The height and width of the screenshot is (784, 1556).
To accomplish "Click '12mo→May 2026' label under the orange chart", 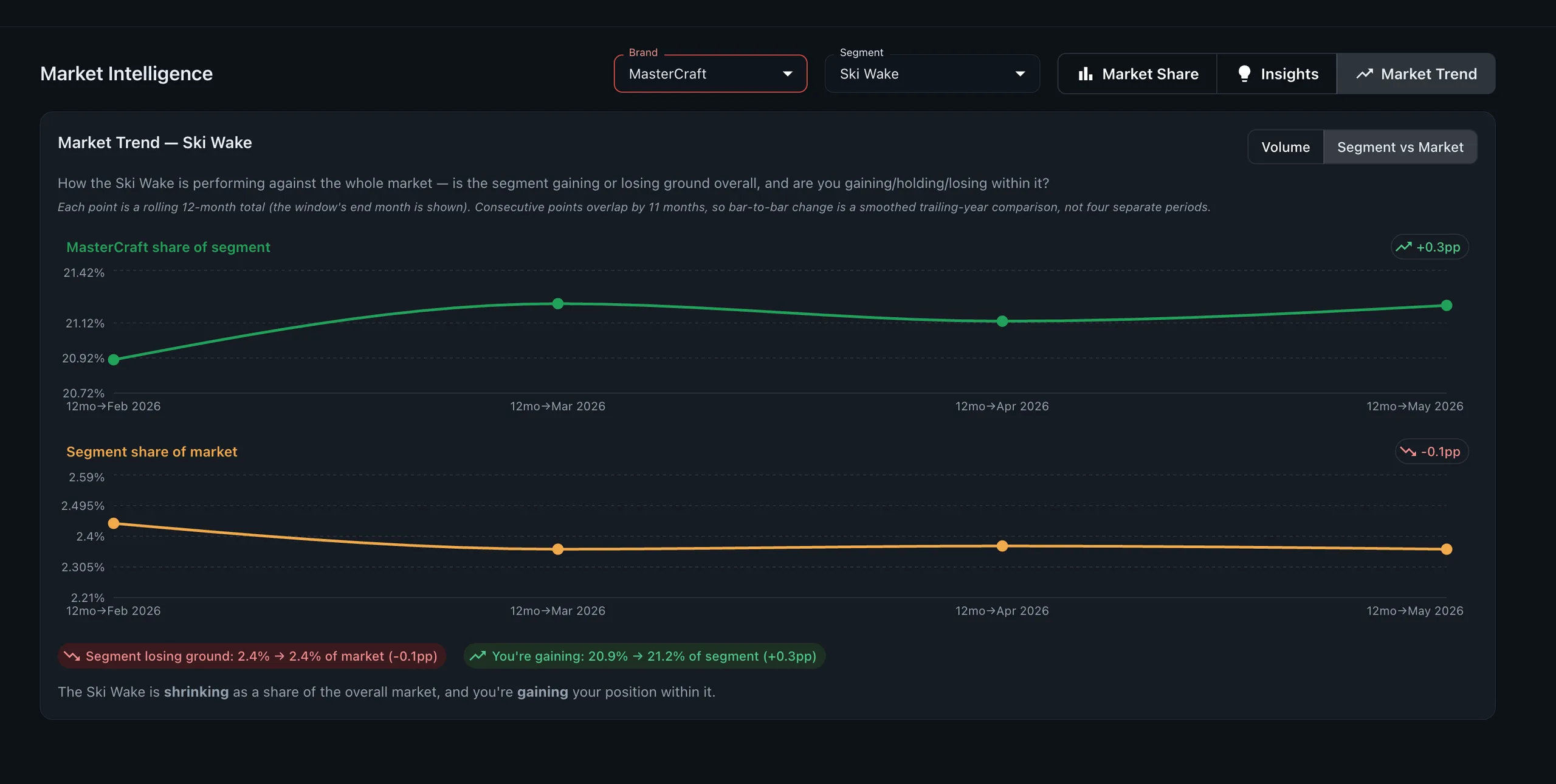I will tap(1415, 611).
